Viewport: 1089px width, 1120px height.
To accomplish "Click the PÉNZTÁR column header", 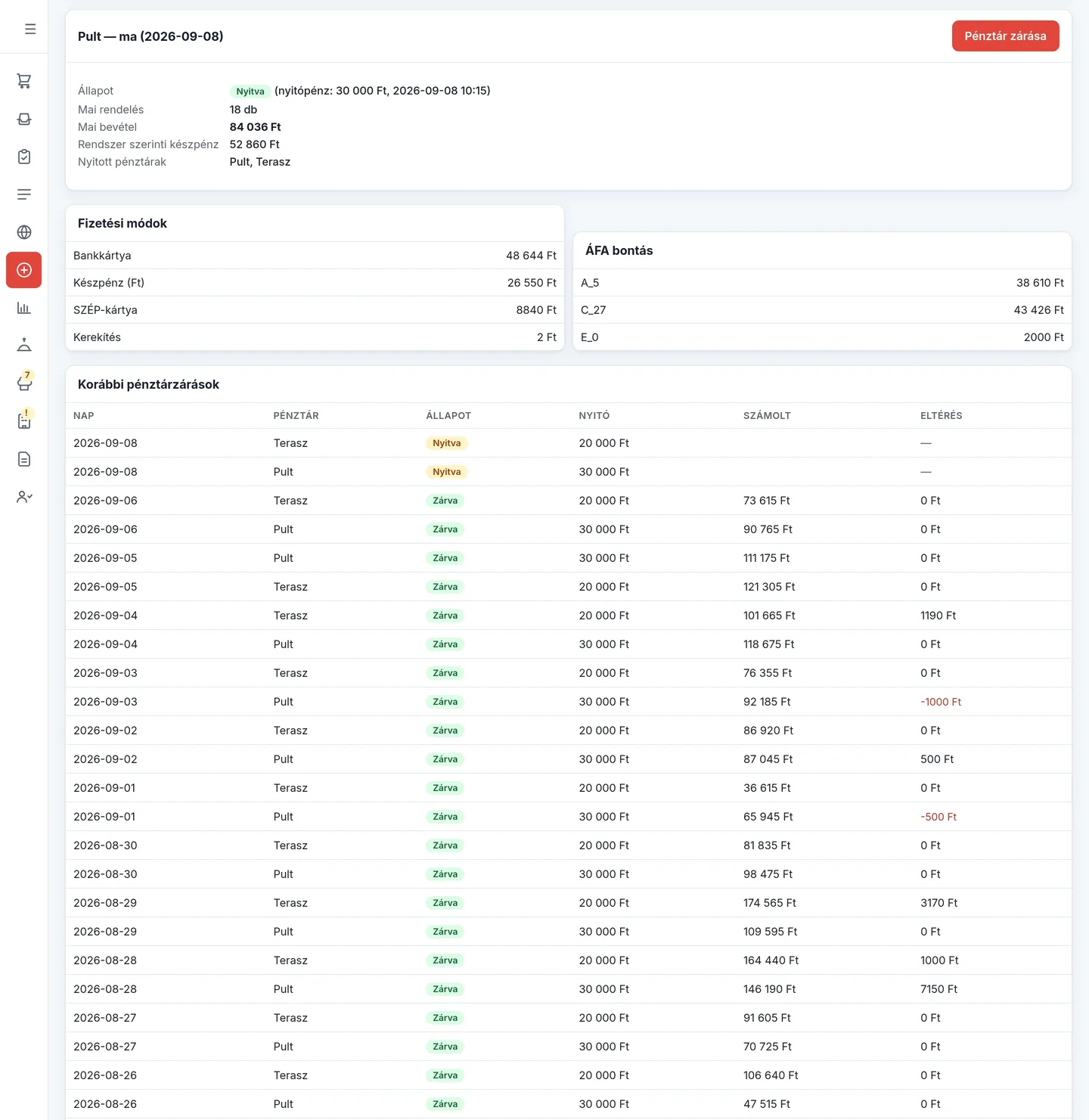I will 296,416.
